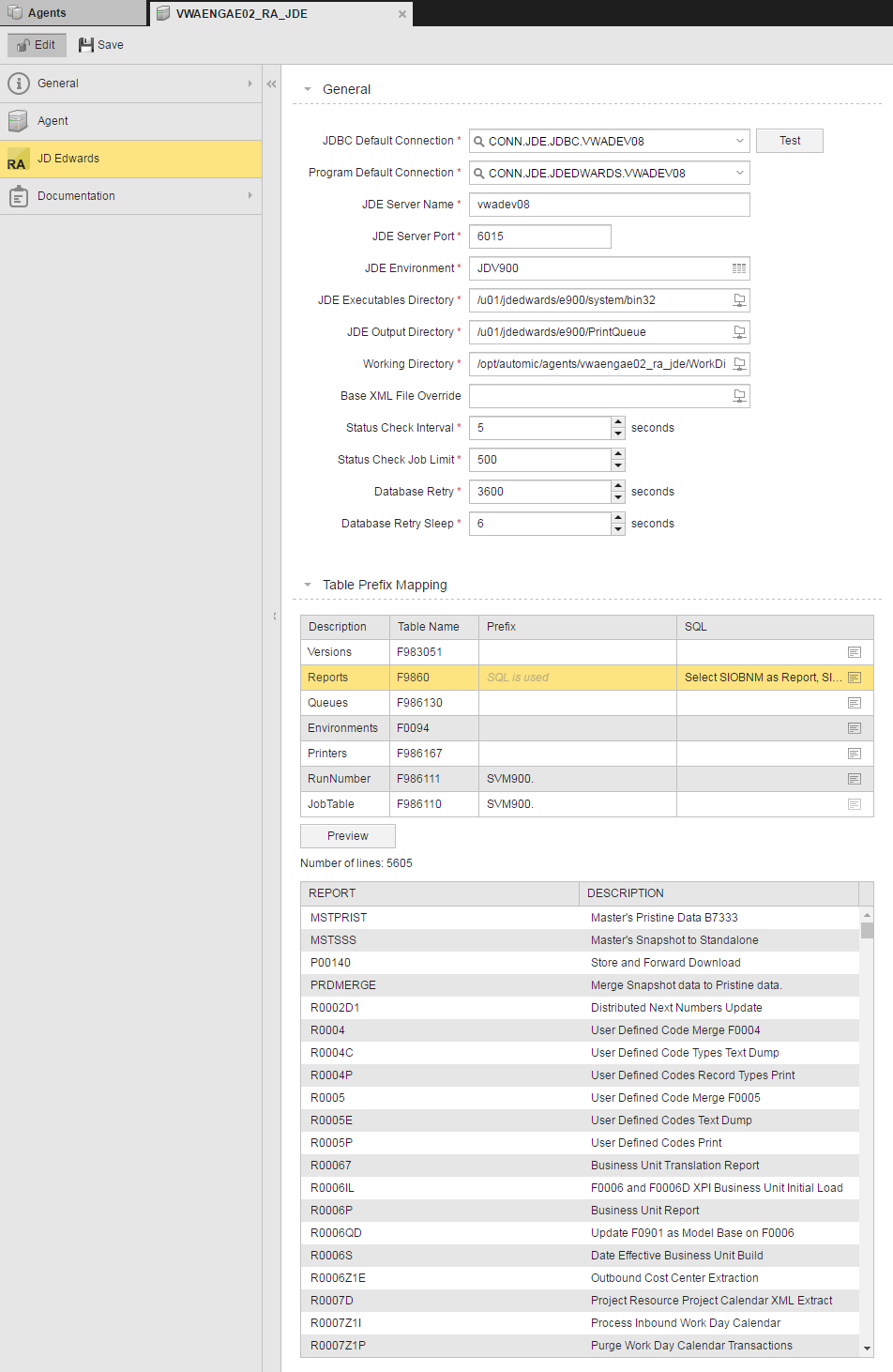Click the DESCRIPTION column header in results
This screenshot has width=893, height=1372.
click(x=719, y=893)
